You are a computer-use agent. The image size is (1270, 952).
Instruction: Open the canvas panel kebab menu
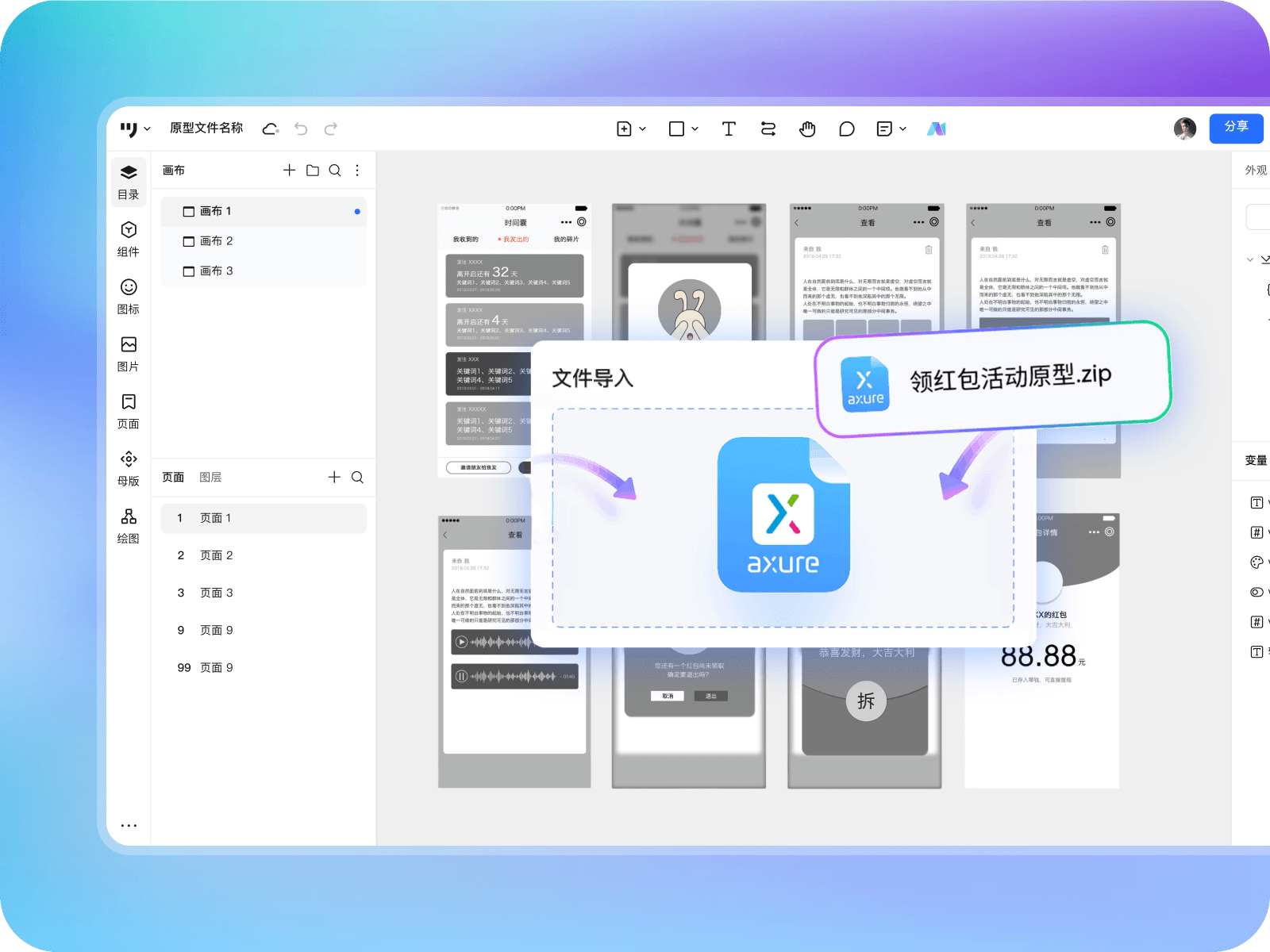[x=357, y=171]
